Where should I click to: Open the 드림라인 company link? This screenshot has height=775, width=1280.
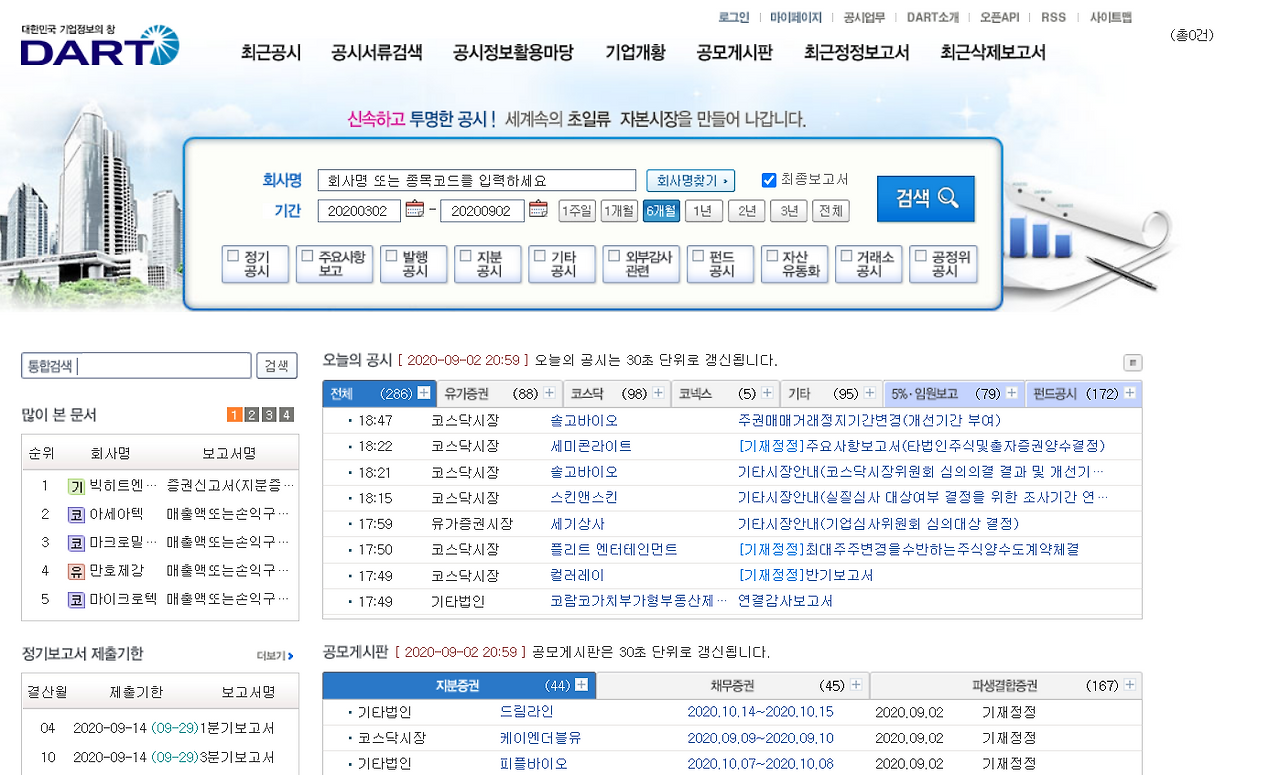pos(527,712)
